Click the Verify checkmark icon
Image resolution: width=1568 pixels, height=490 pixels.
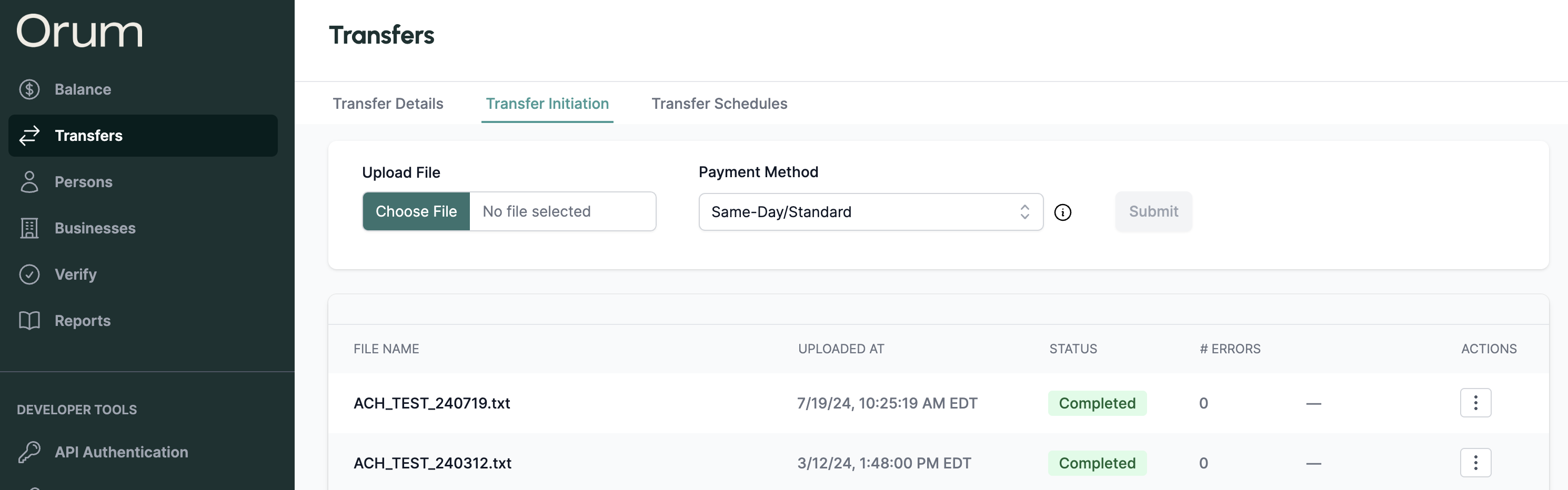click(x=29, y=274)
